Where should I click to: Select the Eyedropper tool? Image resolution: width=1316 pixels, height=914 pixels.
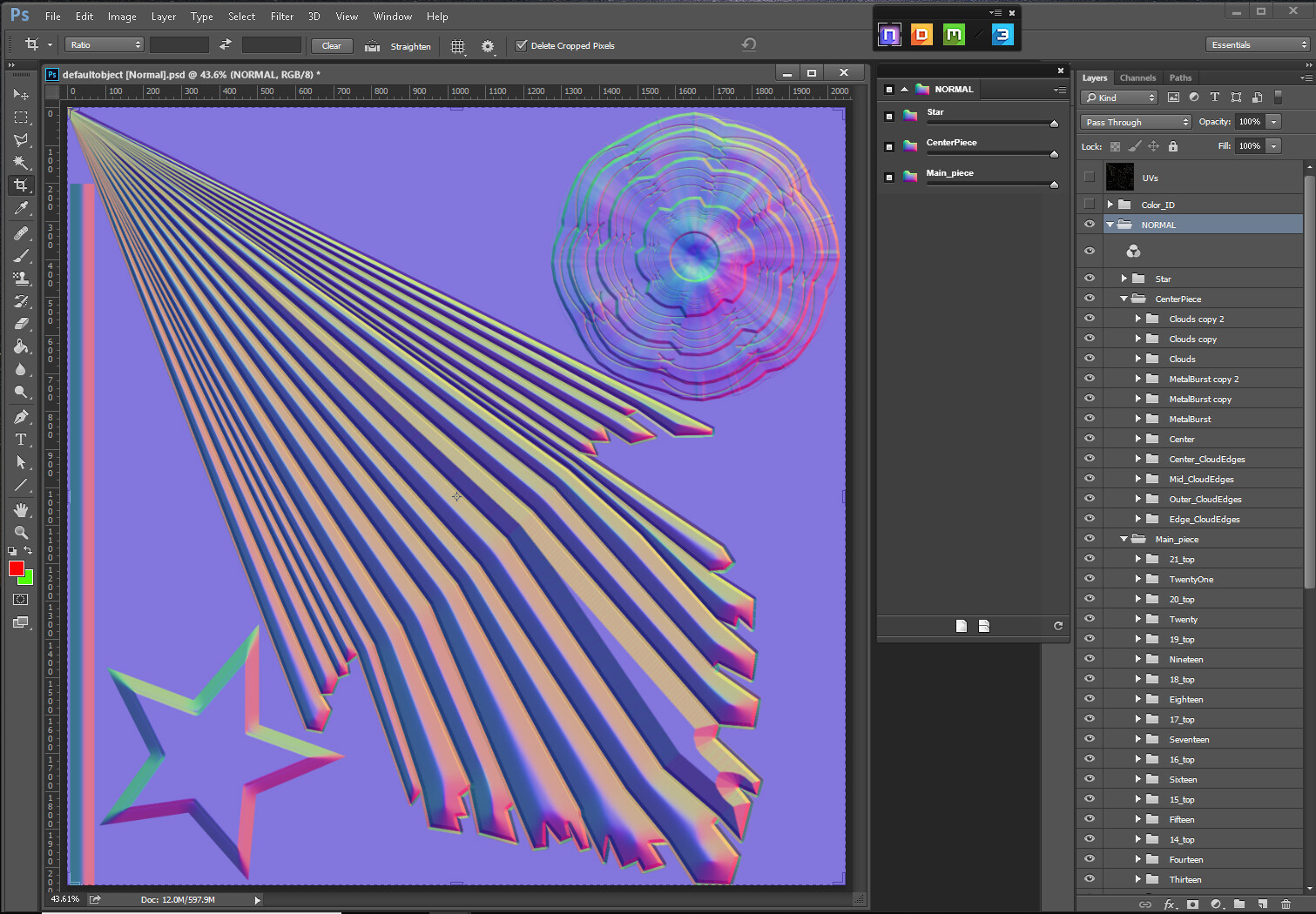tap(21, 208)
